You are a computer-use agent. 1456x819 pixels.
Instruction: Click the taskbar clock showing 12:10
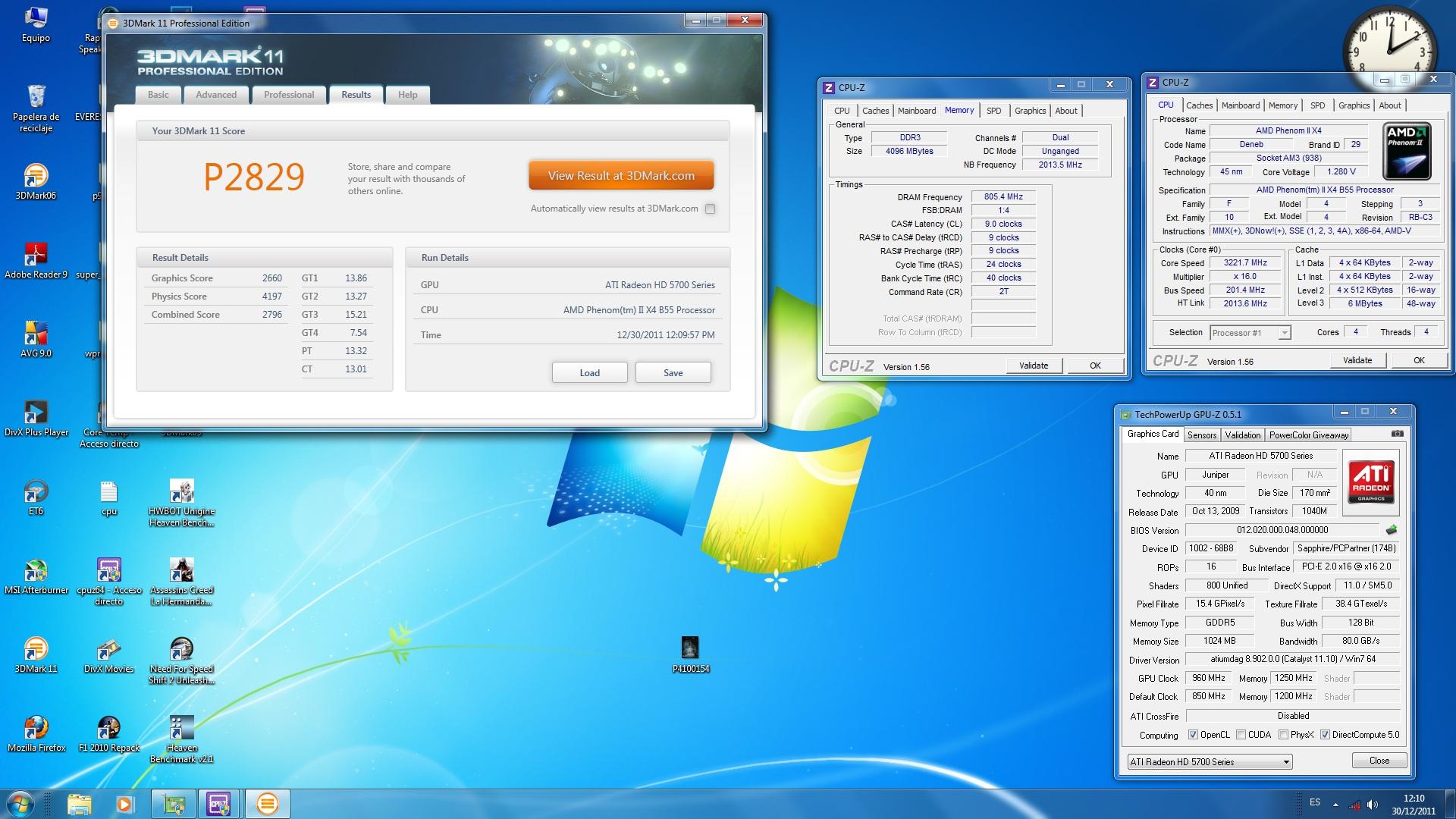(x=1414, y=804)
